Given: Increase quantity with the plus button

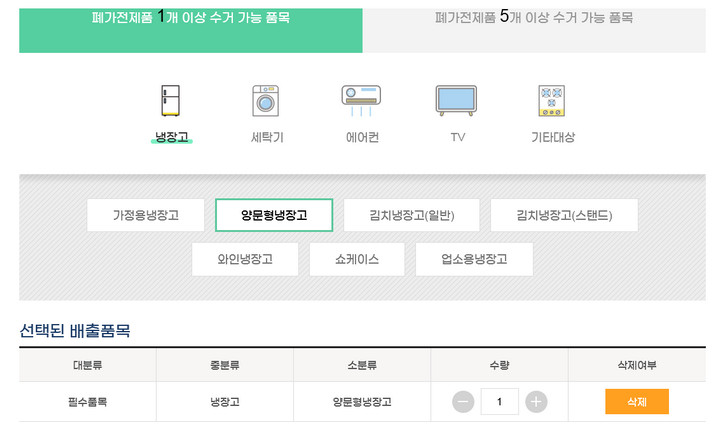Looking at the screenshot, I should tap(536, 402).
